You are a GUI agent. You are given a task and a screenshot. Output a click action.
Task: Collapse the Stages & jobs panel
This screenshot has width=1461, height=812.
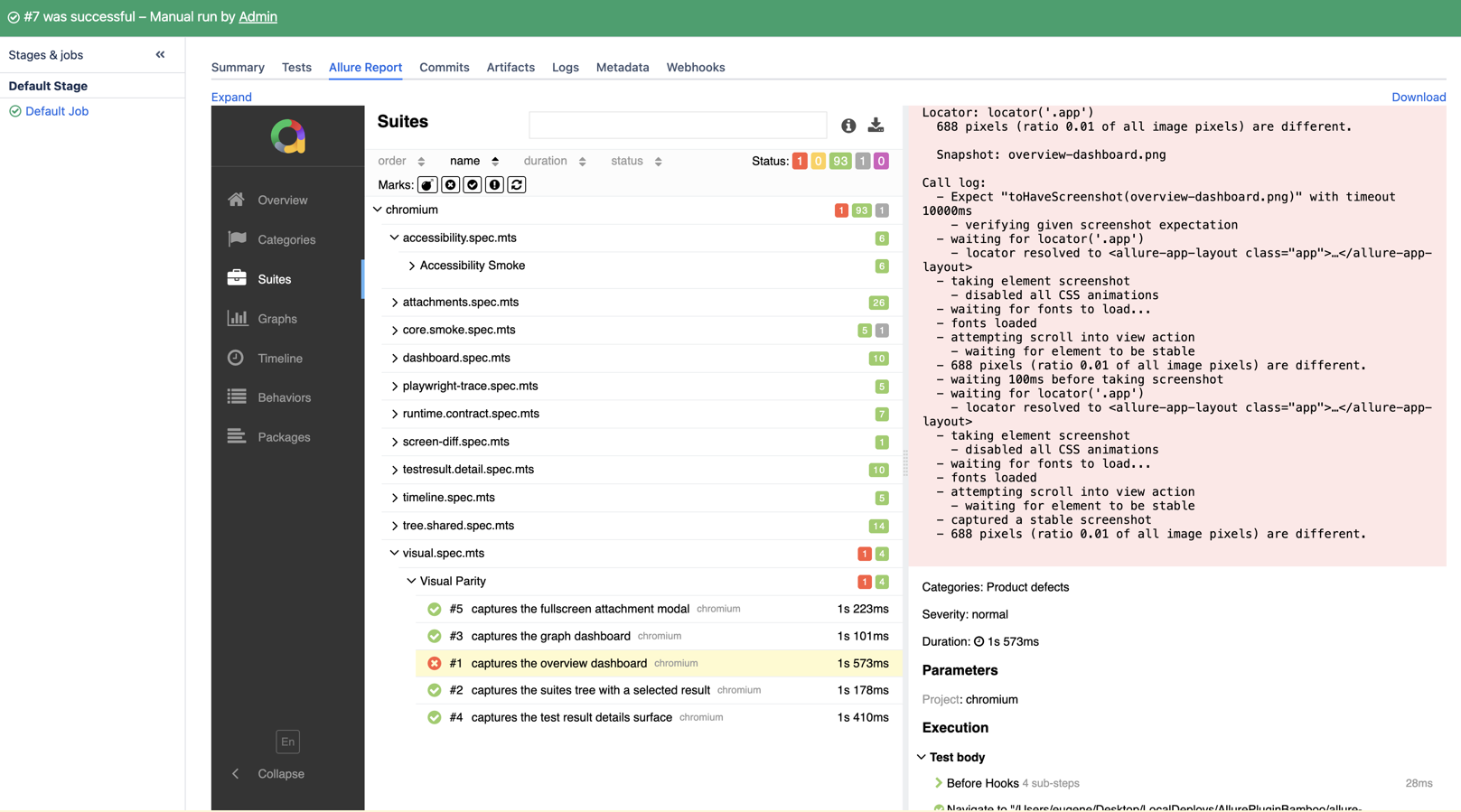coord(160,54)
